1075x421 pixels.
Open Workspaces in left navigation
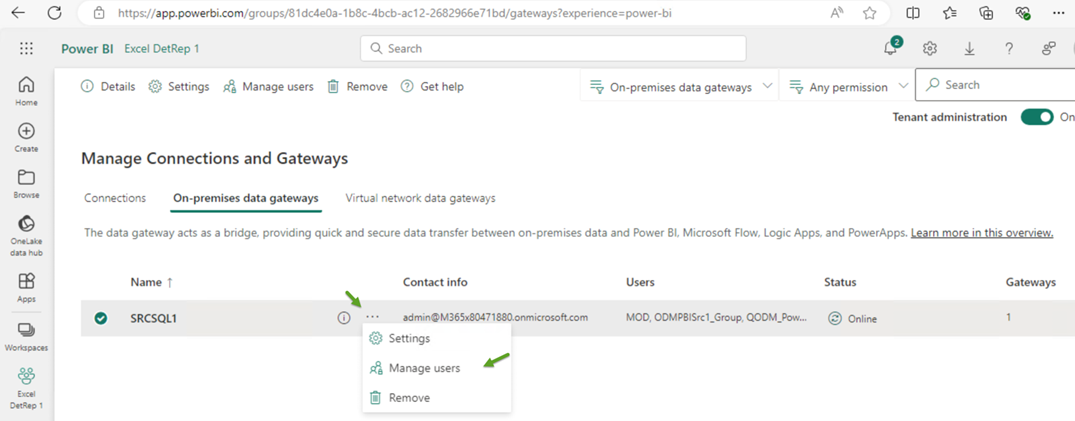[x=26, y=336]
